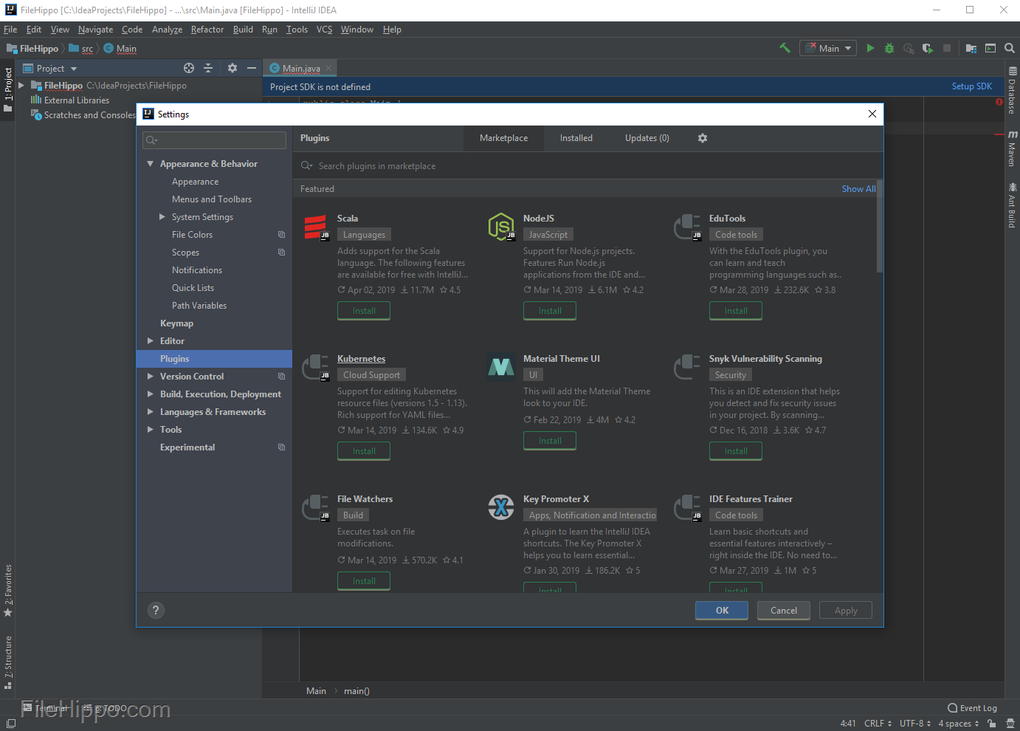Viewport: 1020px width, 731px height.
Task: Start debugging using the bug icon
Action: [x=888, y=47]
